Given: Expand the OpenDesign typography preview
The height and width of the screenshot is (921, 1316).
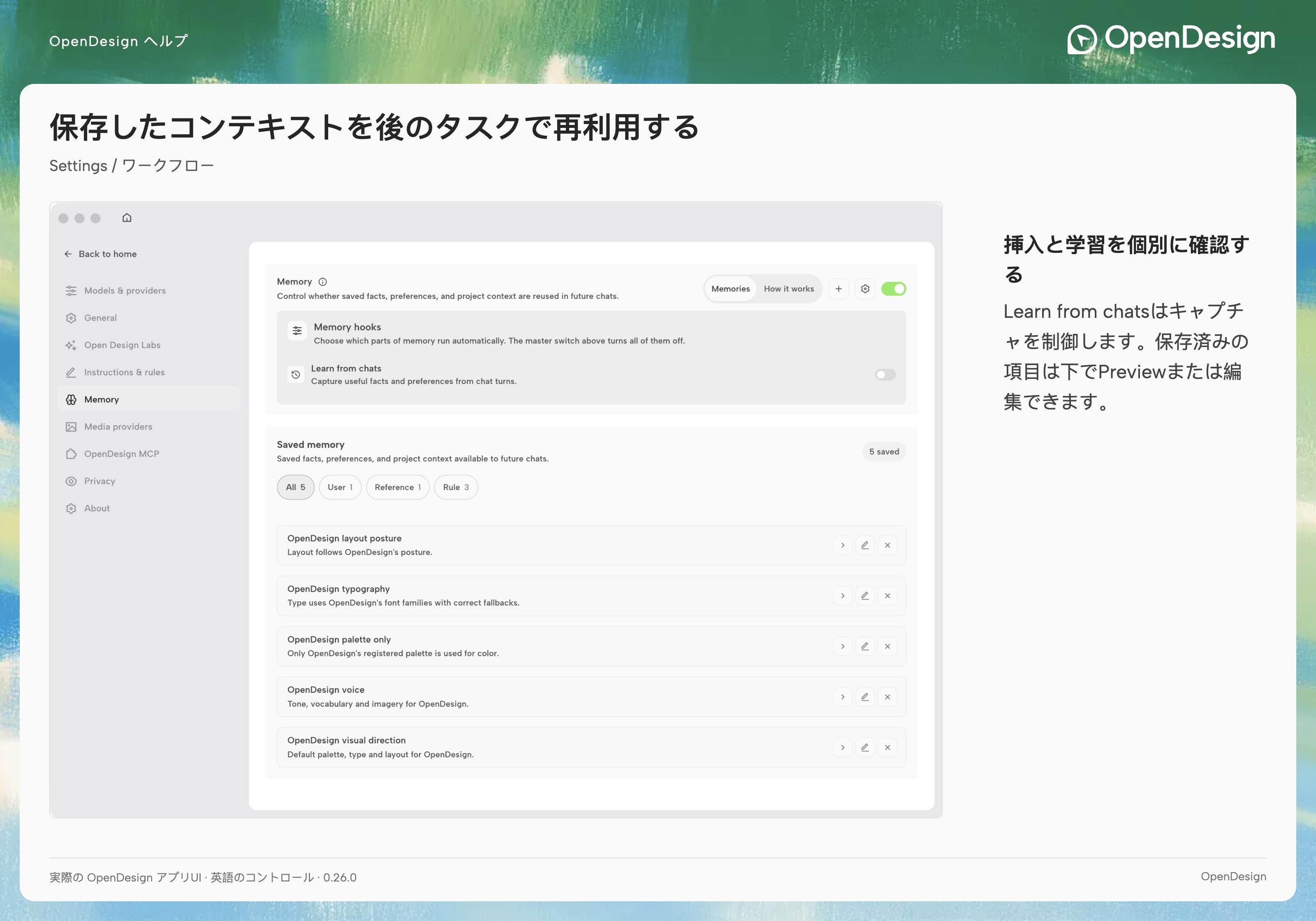Looking at the screenshot, I should tap(843, 596).
